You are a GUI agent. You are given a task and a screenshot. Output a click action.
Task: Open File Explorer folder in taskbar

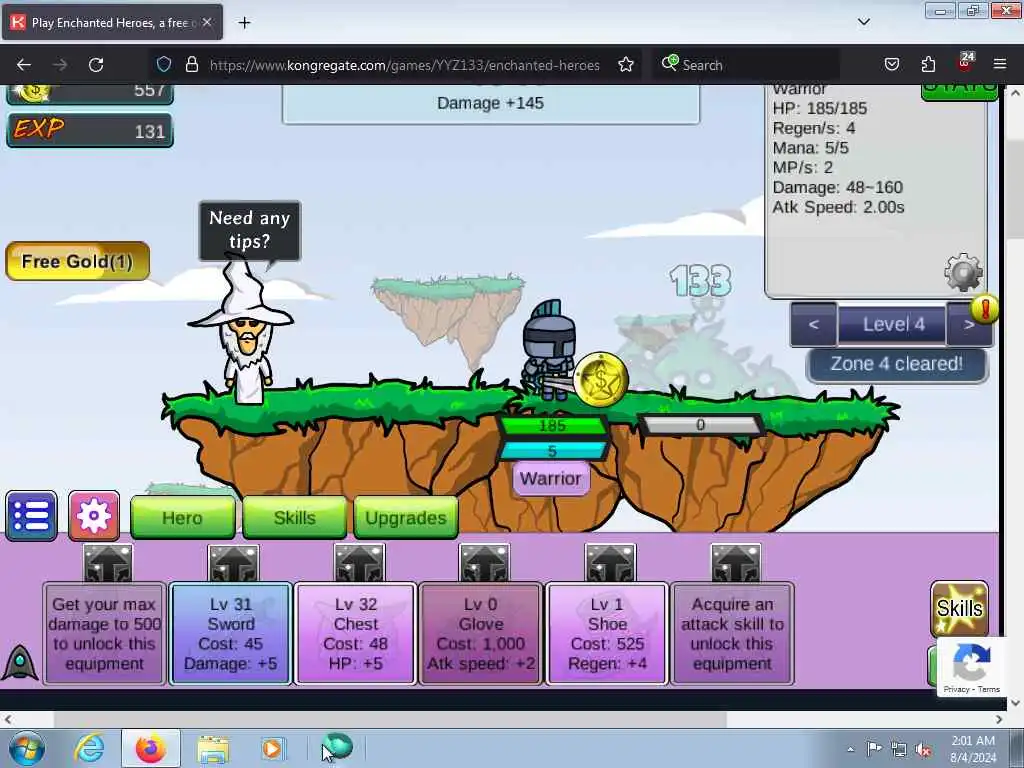[x=214, y=749]
